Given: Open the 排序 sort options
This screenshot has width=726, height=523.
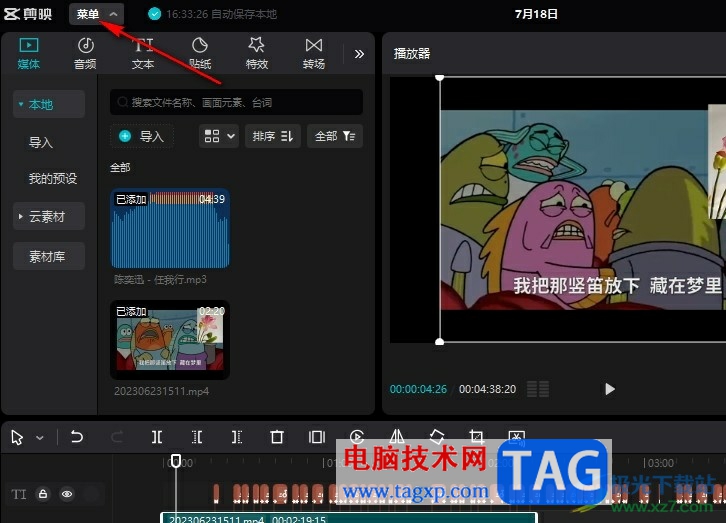Looking at the screenshot, I should [x=273, y=136].
